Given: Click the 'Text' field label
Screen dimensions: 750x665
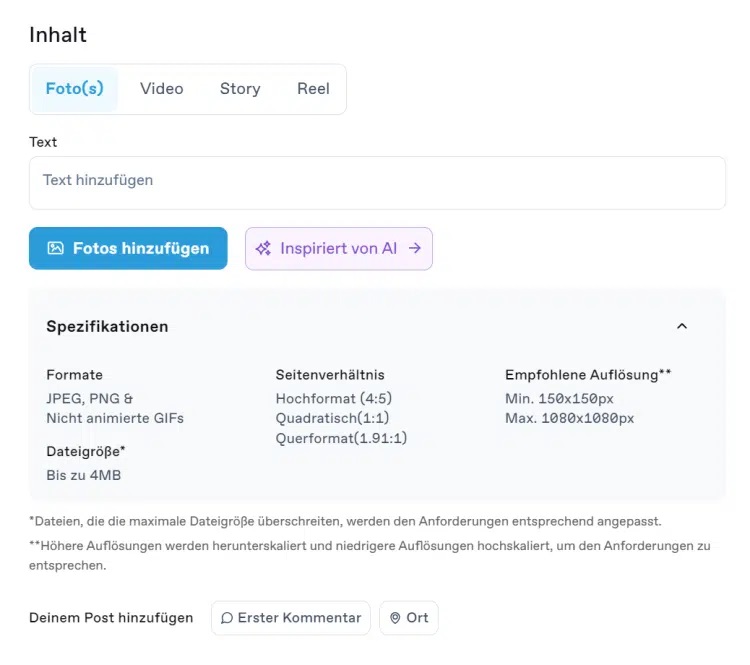Looking at the screenshot, I should [43, 142].
